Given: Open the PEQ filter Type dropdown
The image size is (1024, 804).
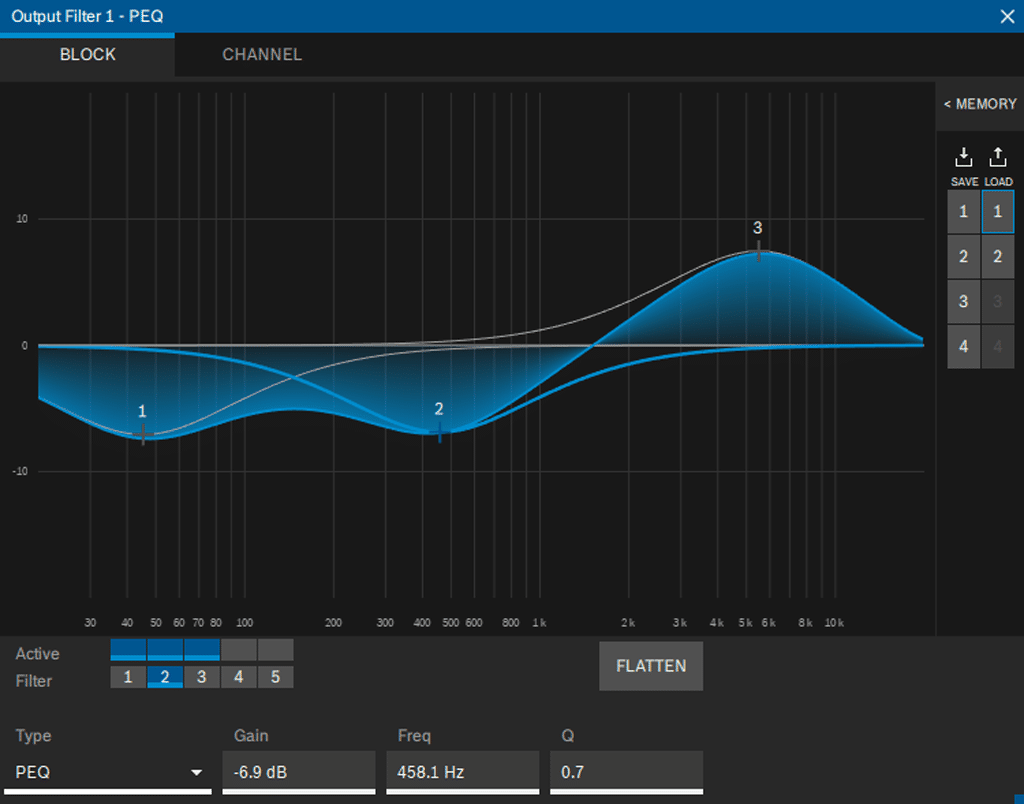Looking at the screenshot, I should pyautogui.click(x=112, y=773).
